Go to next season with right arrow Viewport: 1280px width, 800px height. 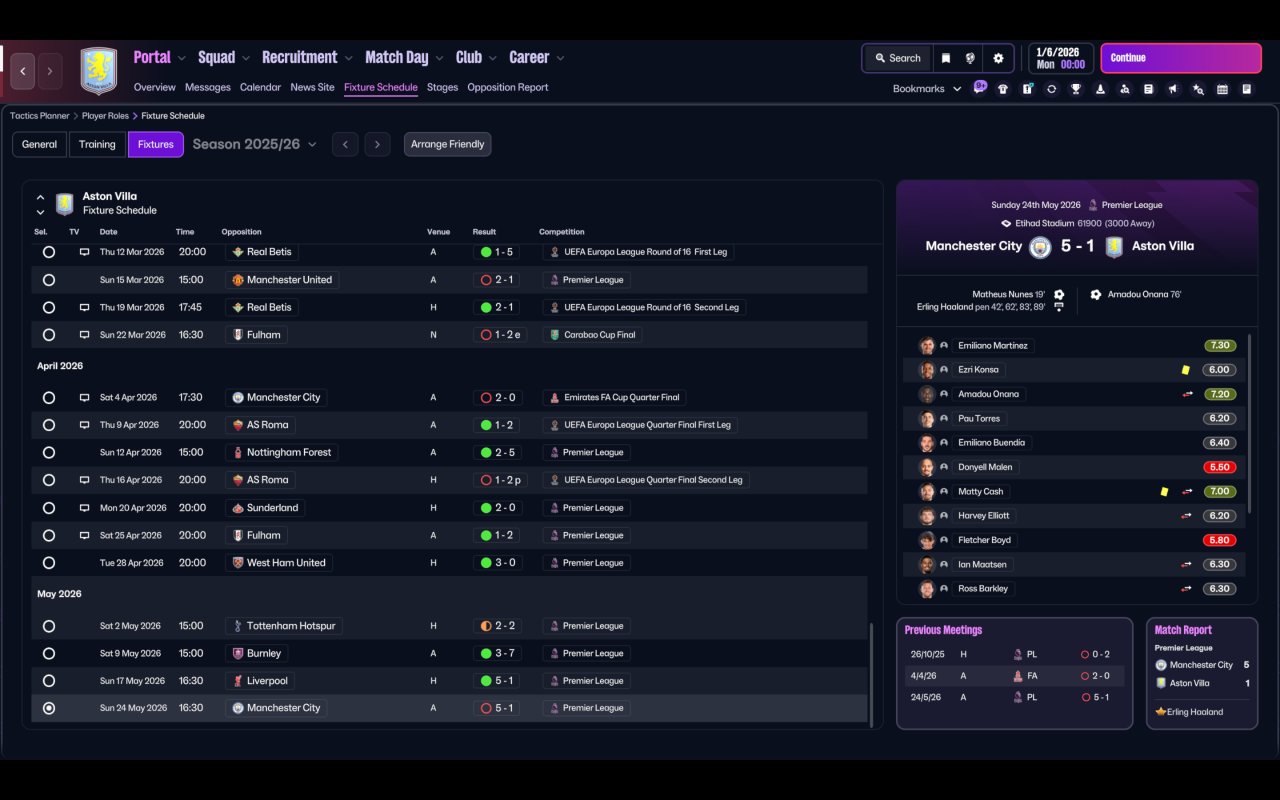(x=377, y=144)
